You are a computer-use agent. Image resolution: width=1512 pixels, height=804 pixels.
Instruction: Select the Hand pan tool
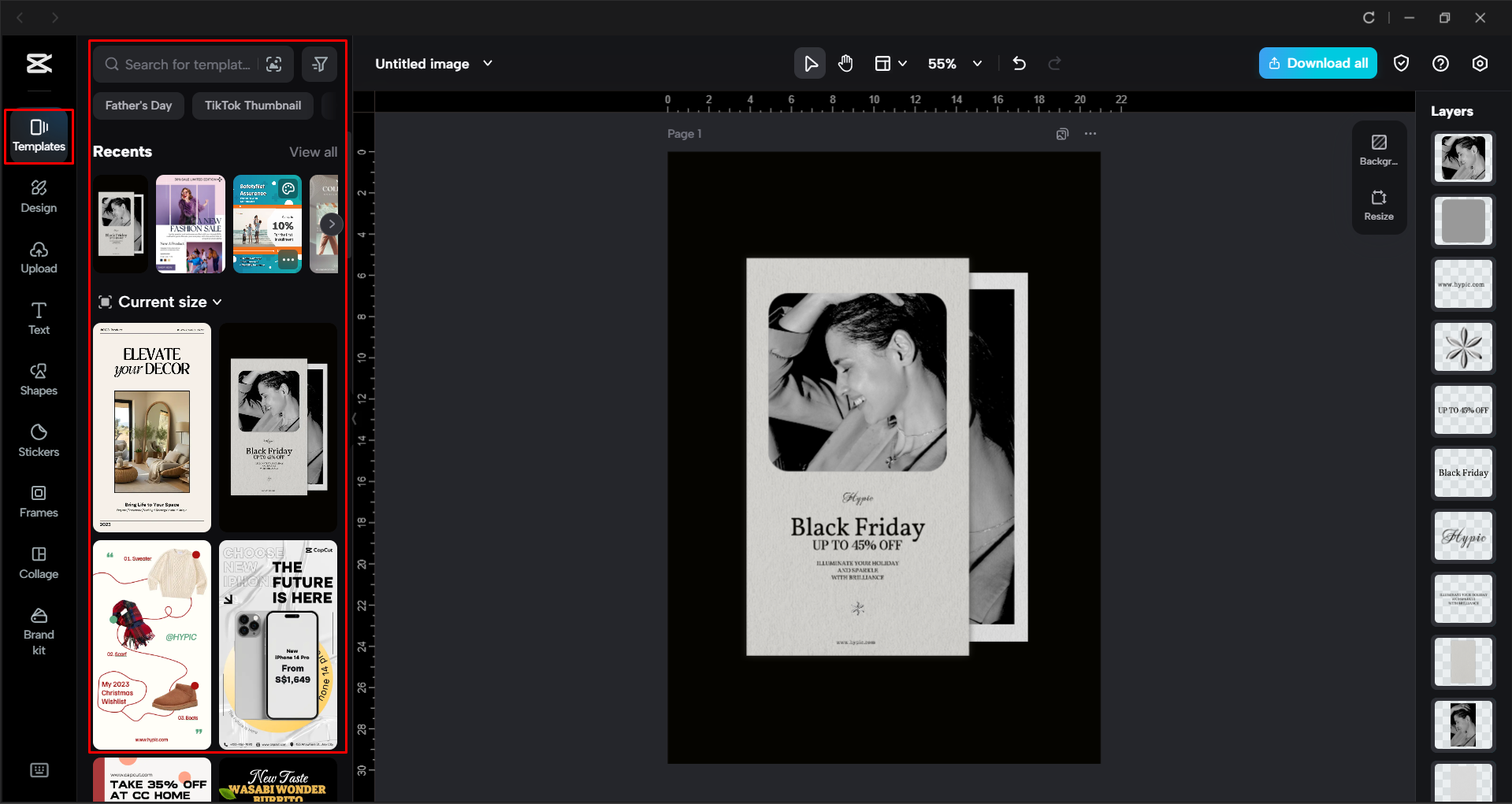click(x=845, y=63)
